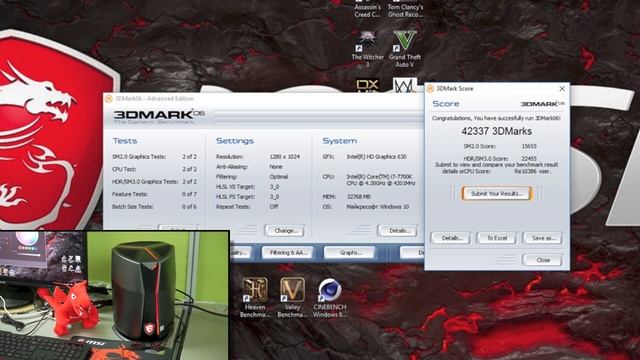Screen dimensions: 640x360
Task: Launch Grand Theft Auto V shortcut
Action: (404, 49)
